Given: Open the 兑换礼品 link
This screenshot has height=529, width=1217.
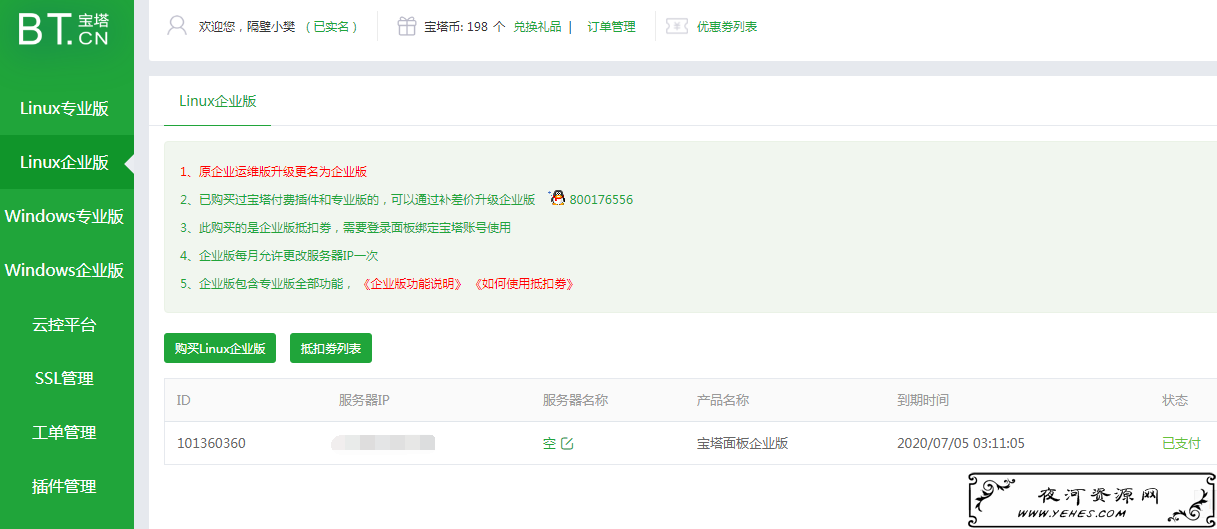Looking at the screenshot, I should tap(537, 27).
